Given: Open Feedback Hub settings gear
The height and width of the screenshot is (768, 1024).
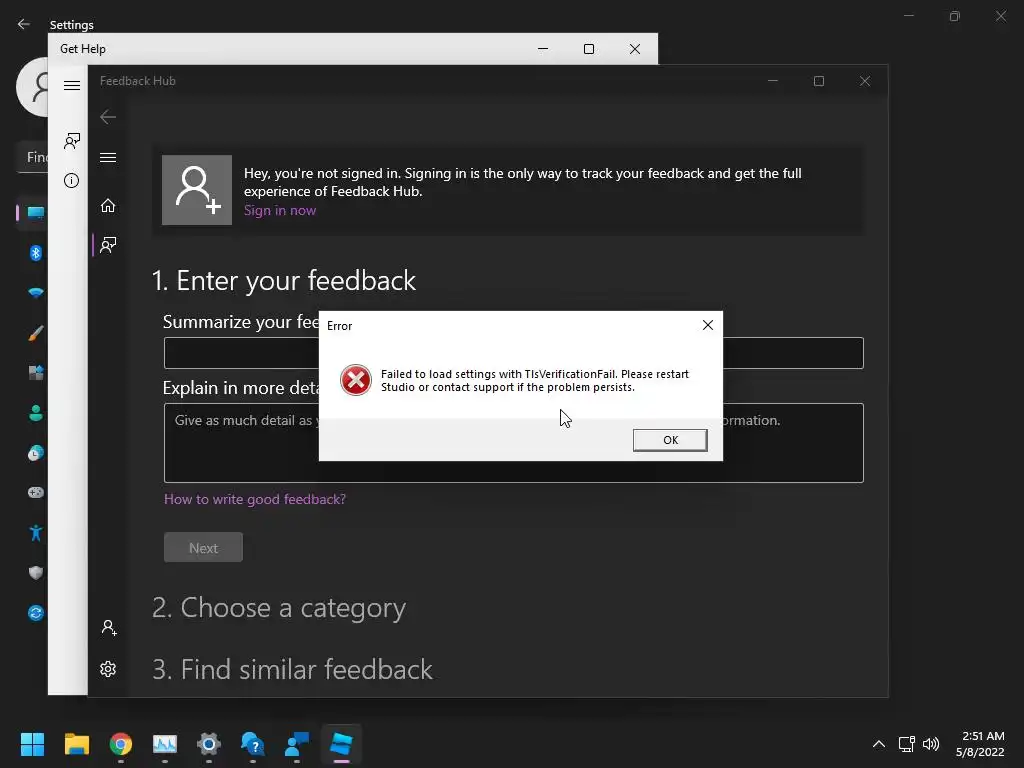Looking at the screenshot, I should [108, 669].
